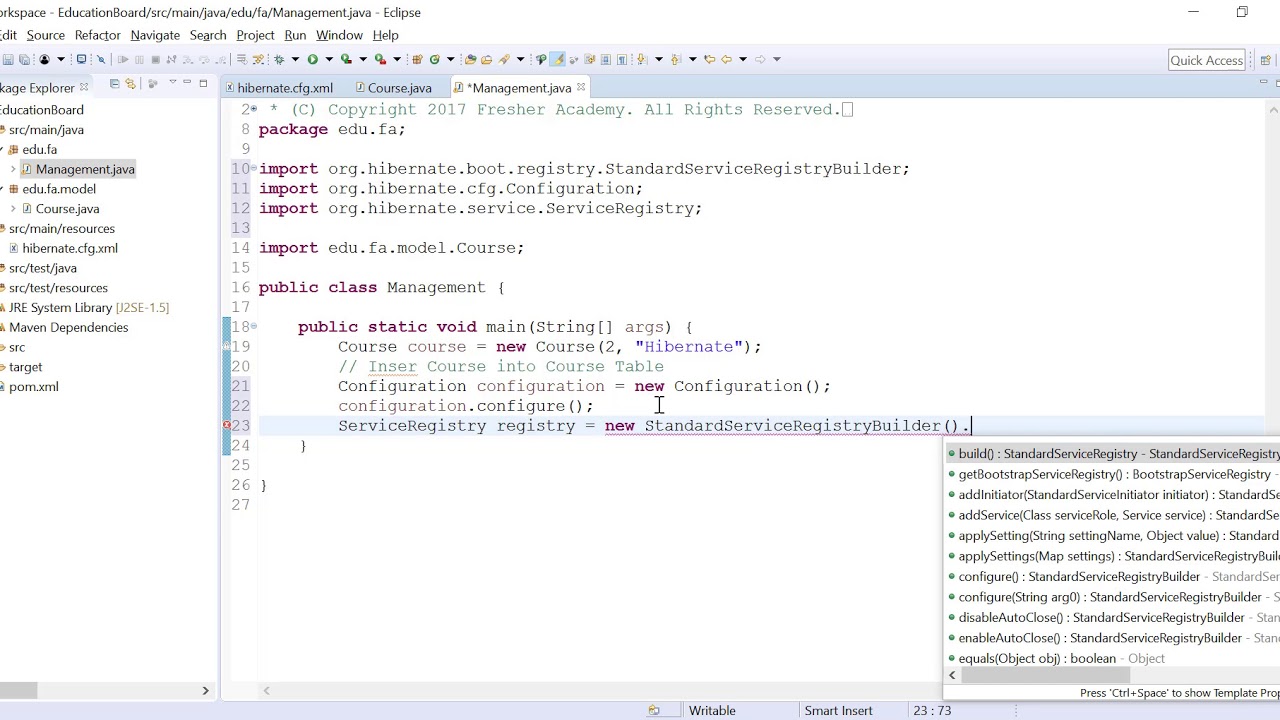This screenshot has height=720, width=1280.
Task: Open the New Java Class dropdown arrow
Action: click(x=450, y=60)
